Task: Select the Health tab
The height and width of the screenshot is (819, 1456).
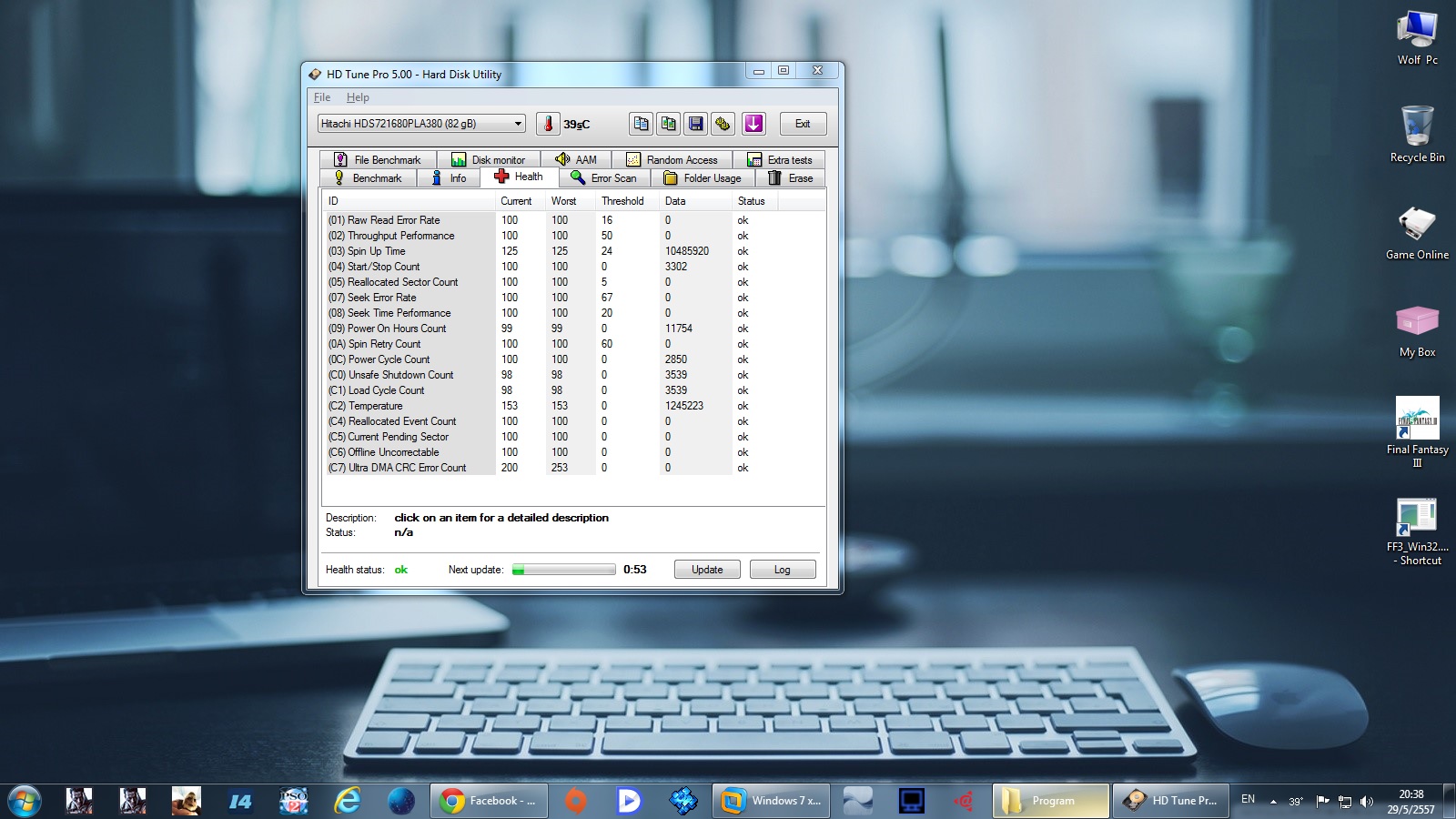Action: (x=519, y=177)
